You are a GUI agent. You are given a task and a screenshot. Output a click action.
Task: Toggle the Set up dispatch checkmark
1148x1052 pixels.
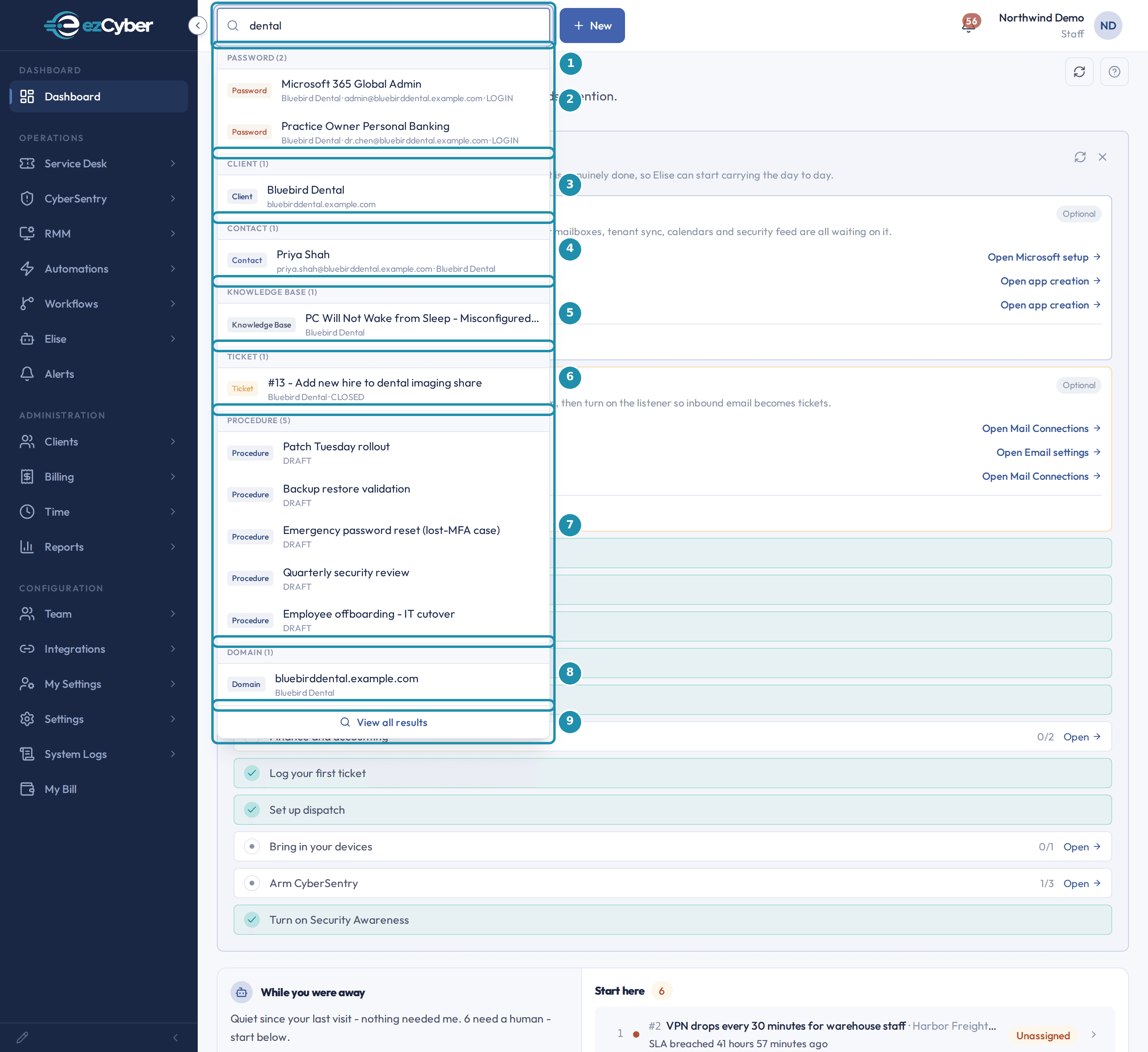point(252,809)
